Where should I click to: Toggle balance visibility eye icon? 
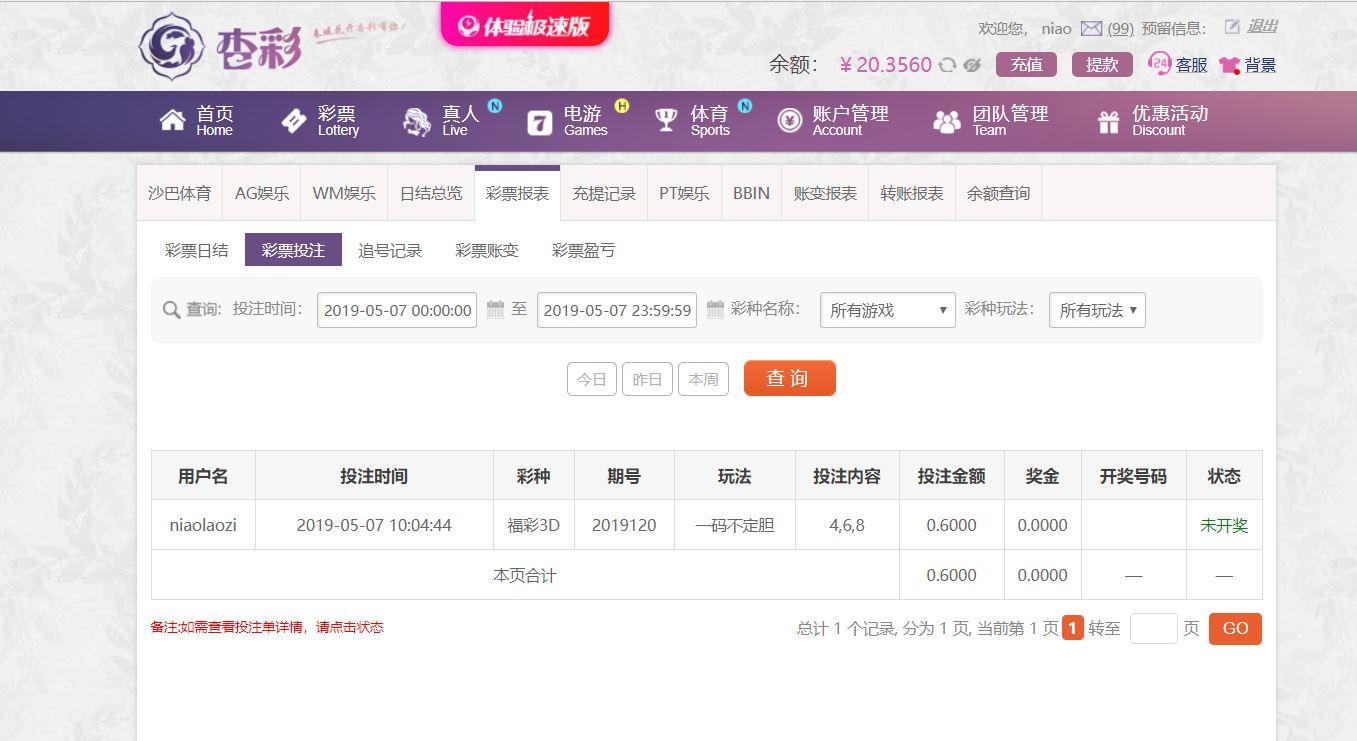972,65
